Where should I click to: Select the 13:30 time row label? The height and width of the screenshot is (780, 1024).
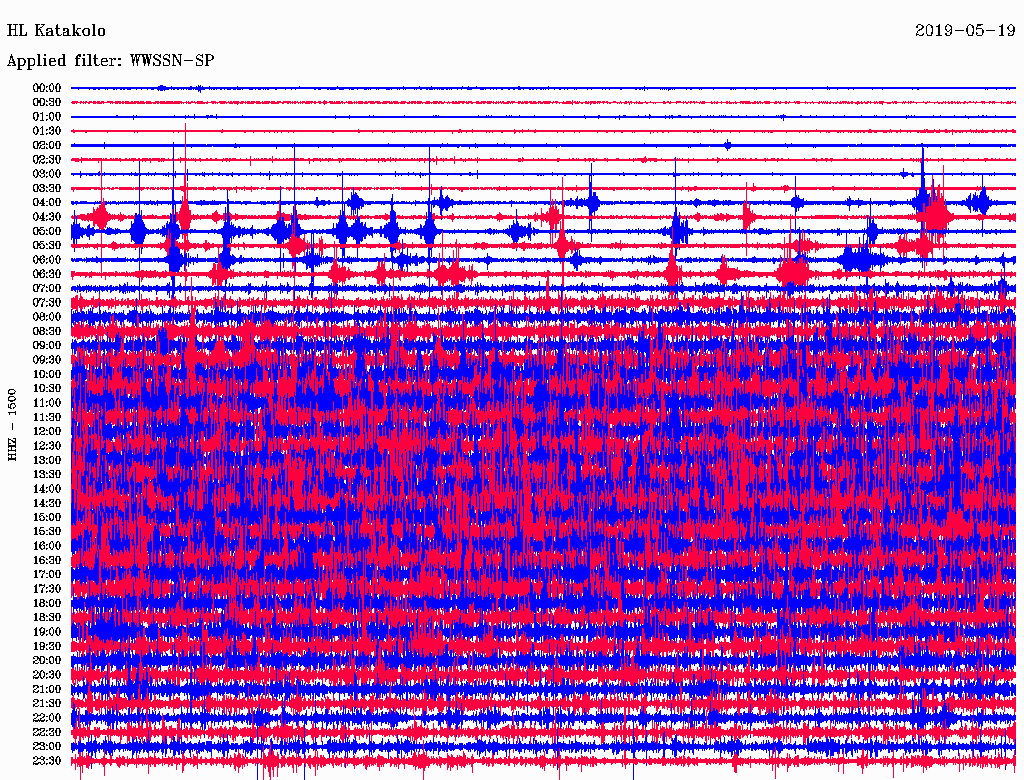tap(47, 475)
